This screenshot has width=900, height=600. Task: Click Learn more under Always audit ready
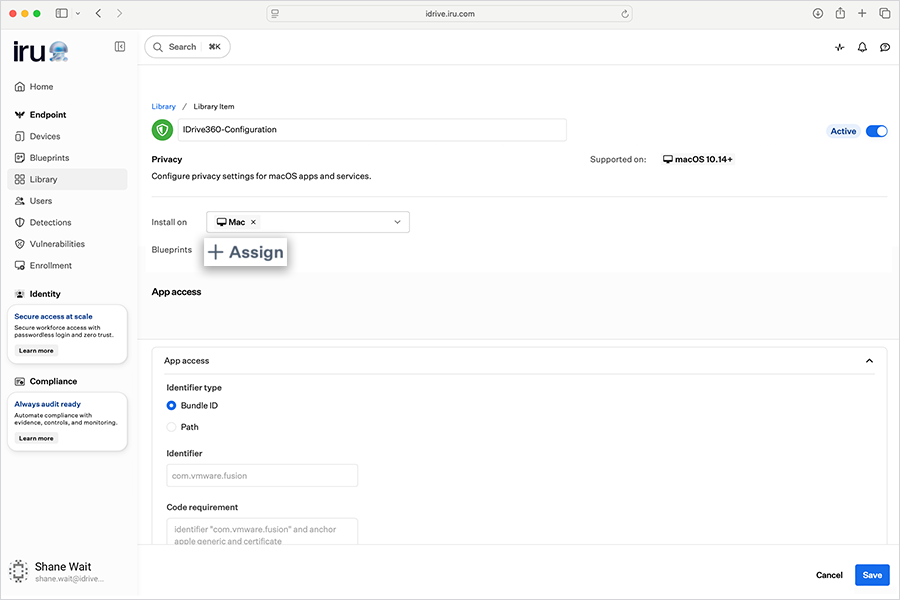tap(36, 439)
